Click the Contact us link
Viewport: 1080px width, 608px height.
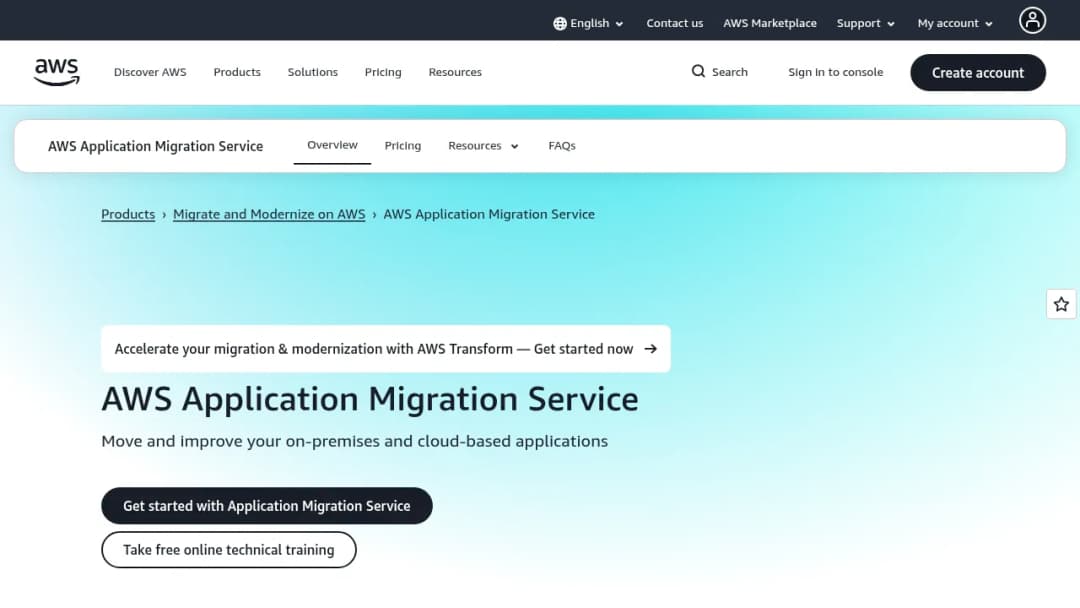tap(674, 23)
